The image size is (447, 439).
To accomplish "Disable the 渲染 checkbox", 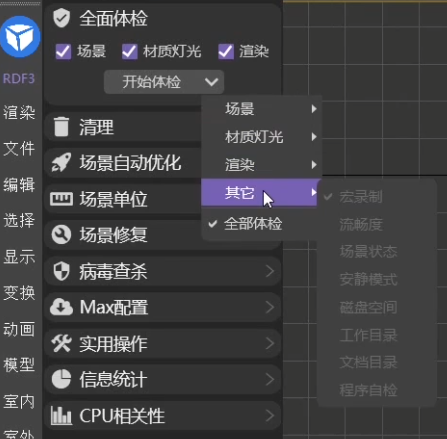I will click(226, 52).
